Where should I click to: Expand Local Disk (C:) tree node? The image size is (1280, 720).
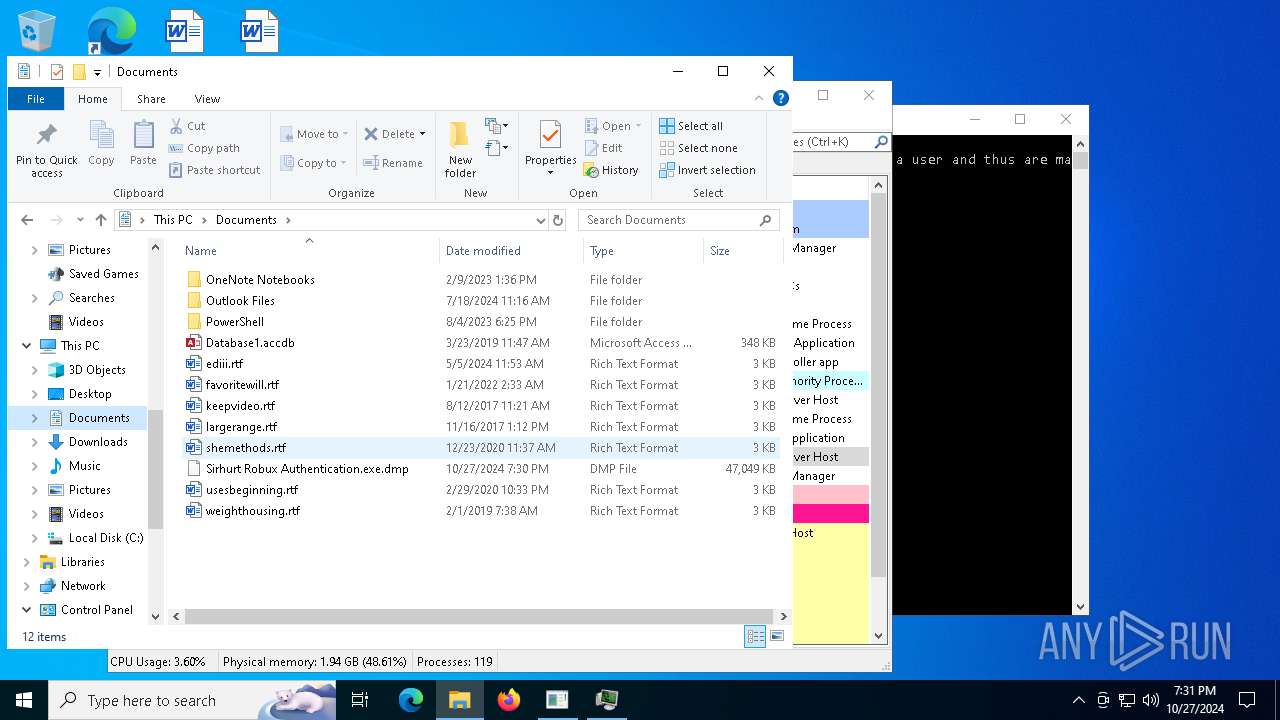pos(35,538)
